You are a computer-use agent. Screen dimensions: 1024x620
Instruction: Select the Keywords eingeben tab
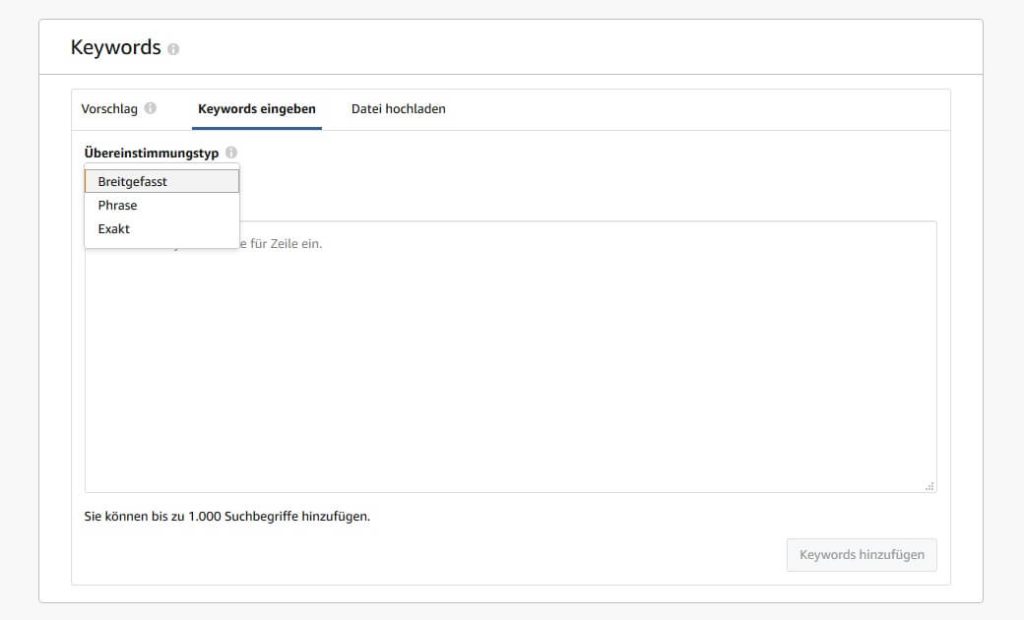(x=257, y=108)
